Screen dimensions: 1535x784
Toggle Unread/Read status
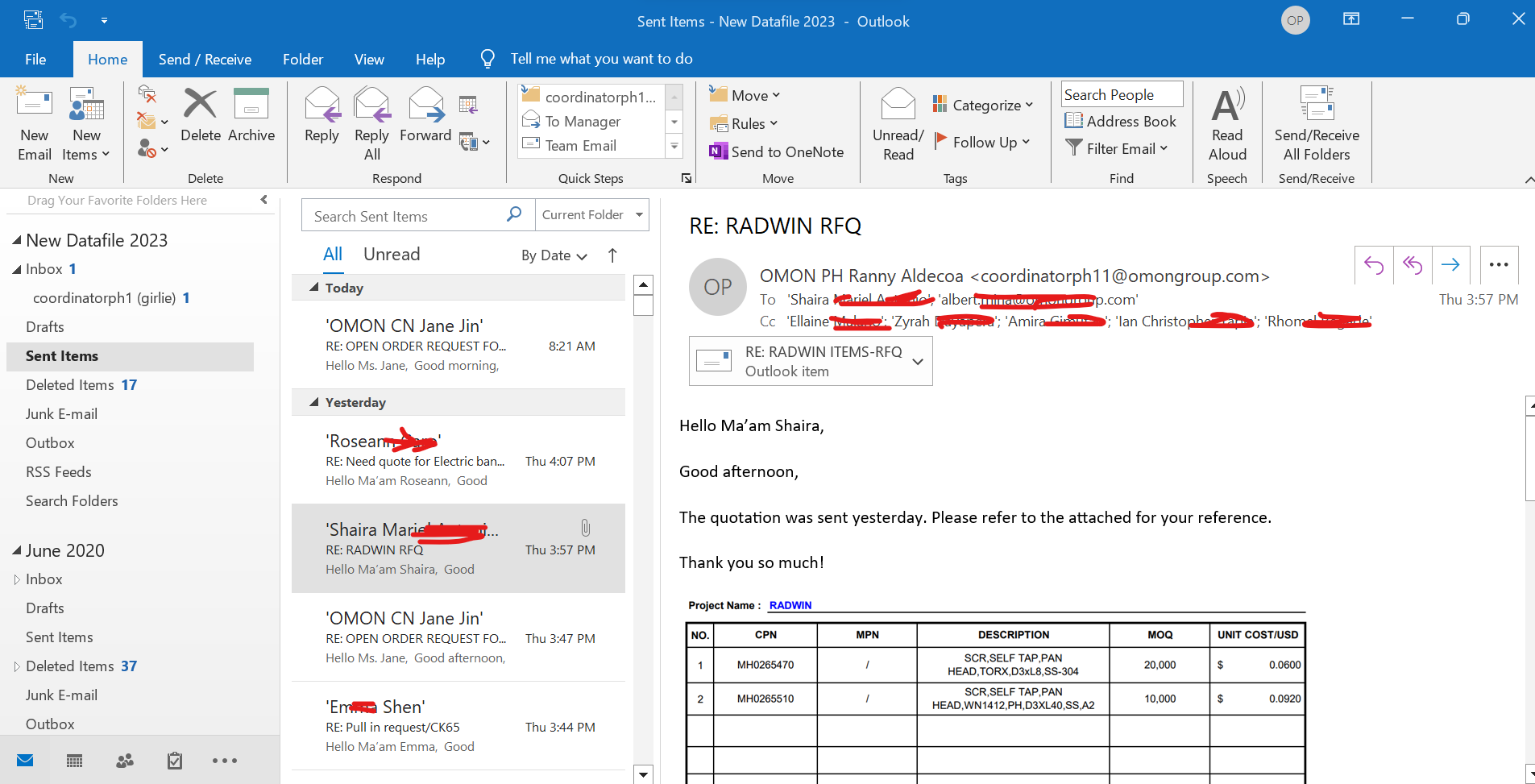tap(898, 125)
